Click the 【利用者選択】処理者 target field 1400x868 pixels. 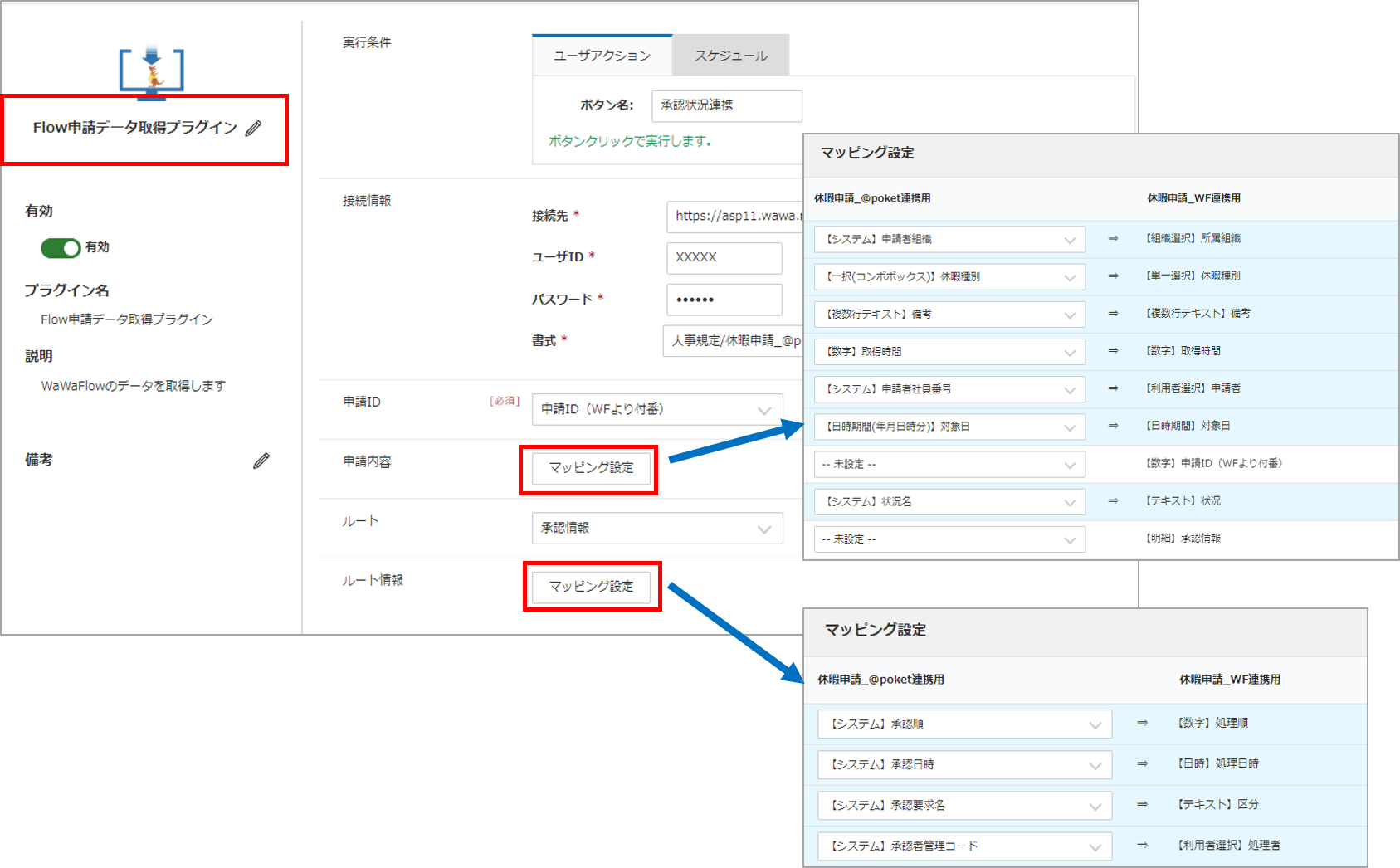tap(1228, 845)
